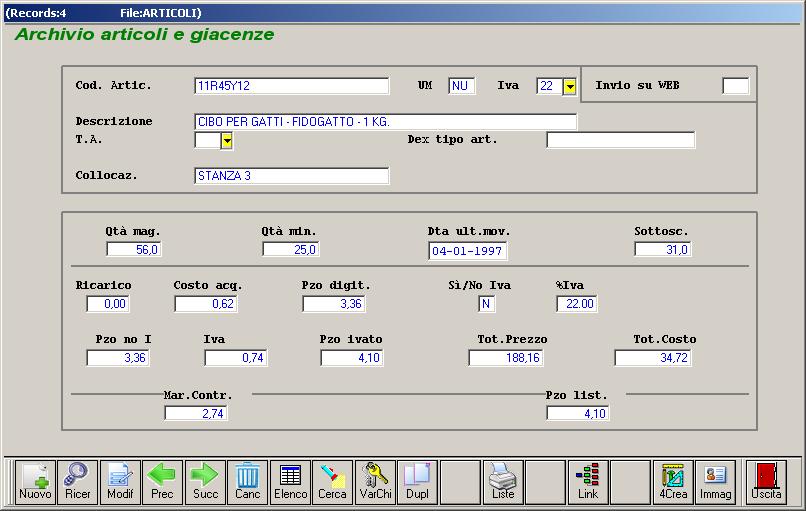Click the Ricarico field 0,00
The width and height of the screenshot is (806, 511).
point(107,304)
